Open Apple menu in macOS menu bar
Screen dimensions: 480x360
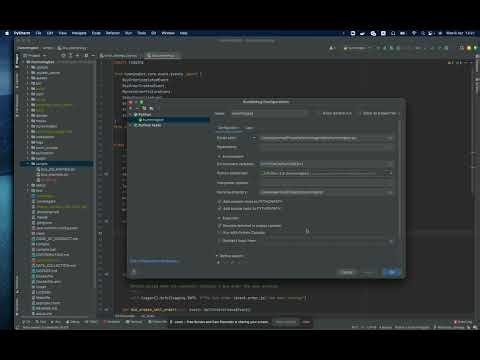tap(7, 33)
